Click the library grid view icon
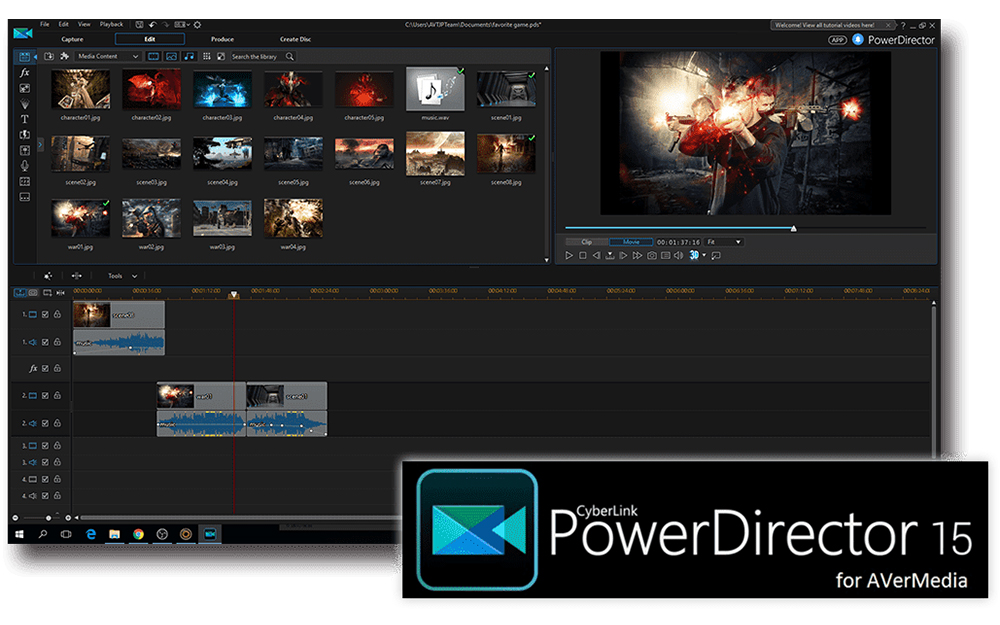The image size is (1000, 625). [207, 56]
